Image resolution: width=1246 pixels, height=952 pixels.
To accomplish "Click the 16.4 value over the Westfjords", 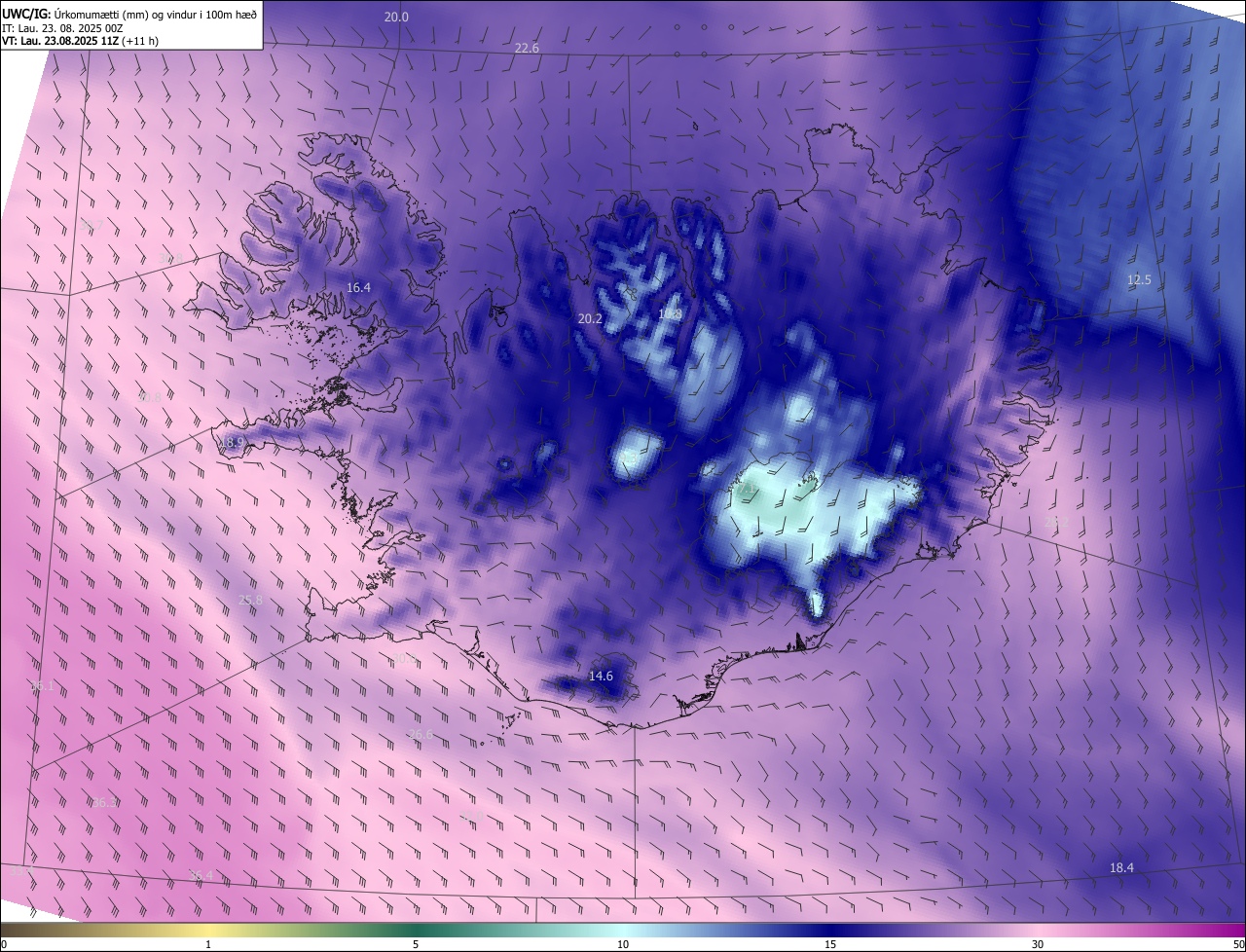I will tap(359, 287).
